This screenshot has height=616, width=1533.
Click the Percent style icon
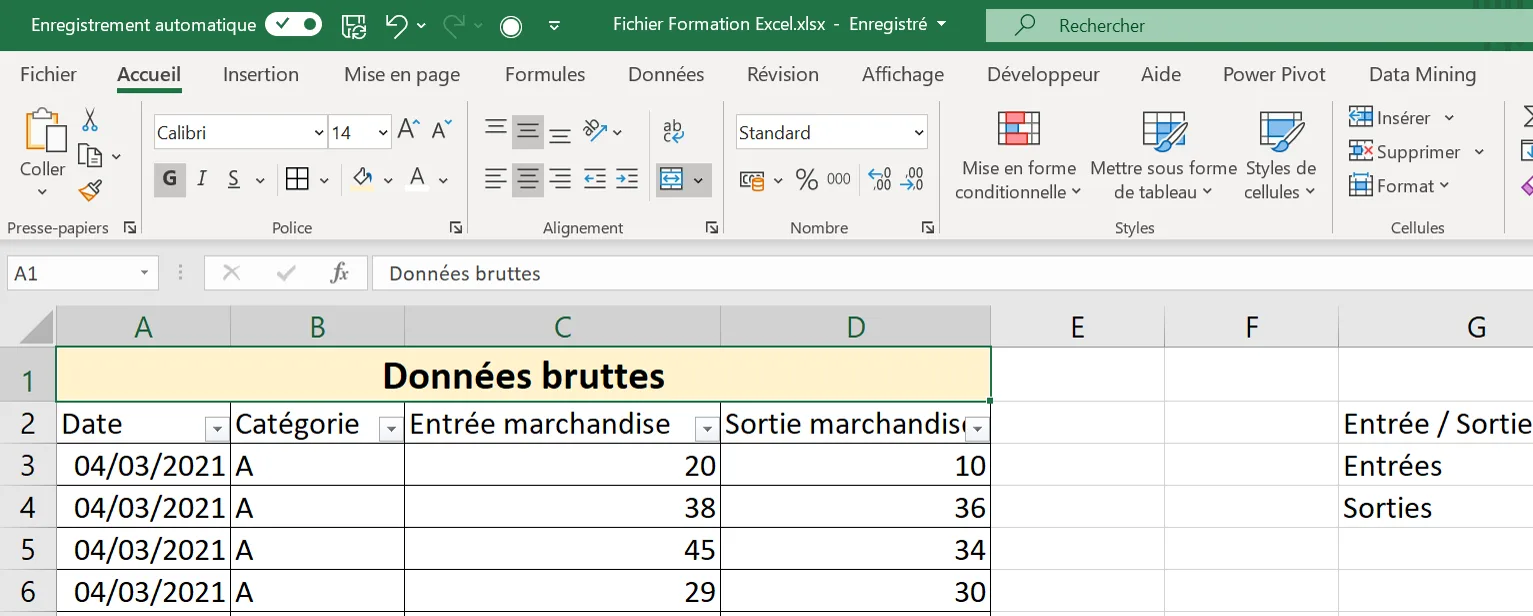click(806, 179)
